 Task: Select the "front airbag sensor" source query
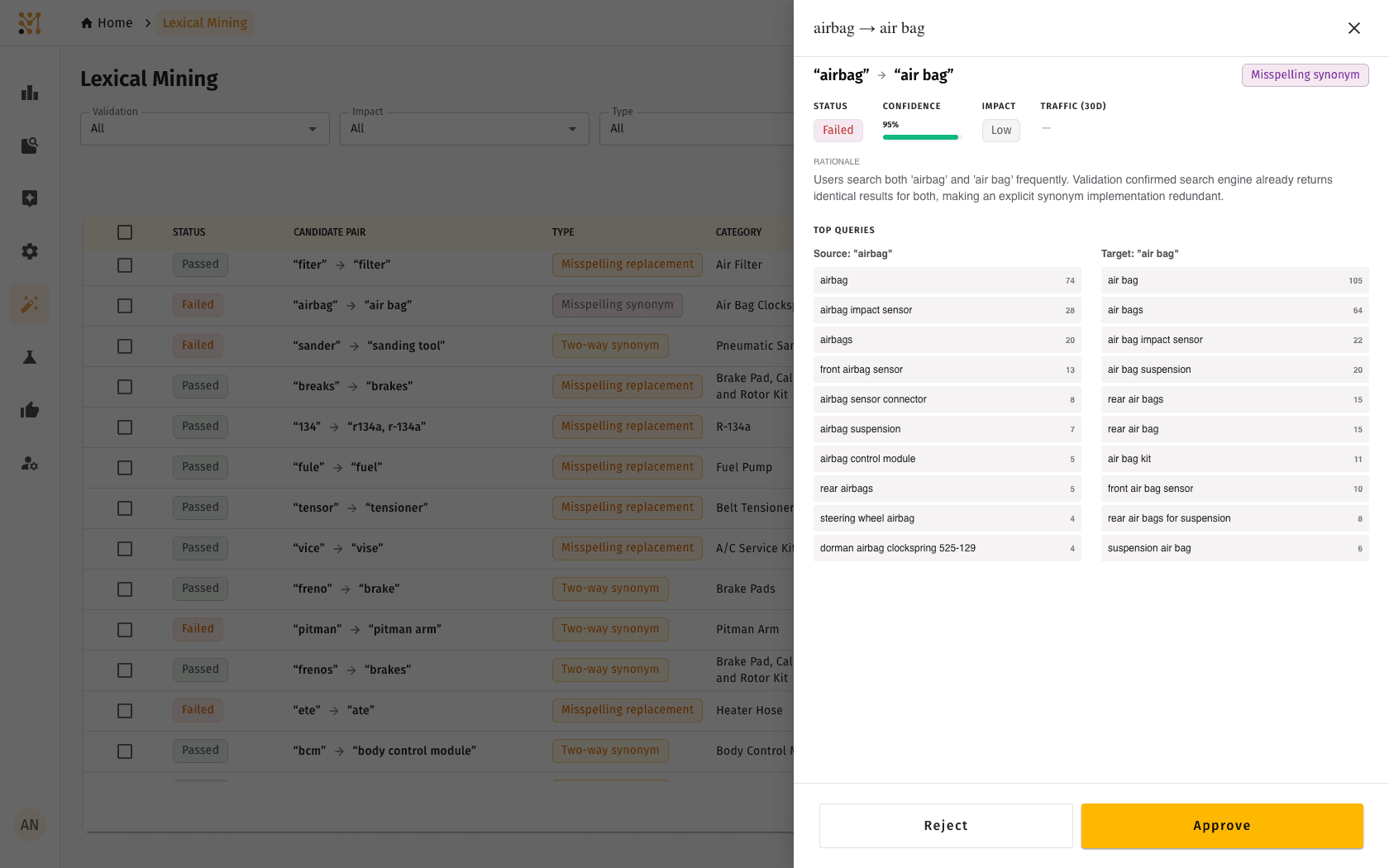(947, 370)
